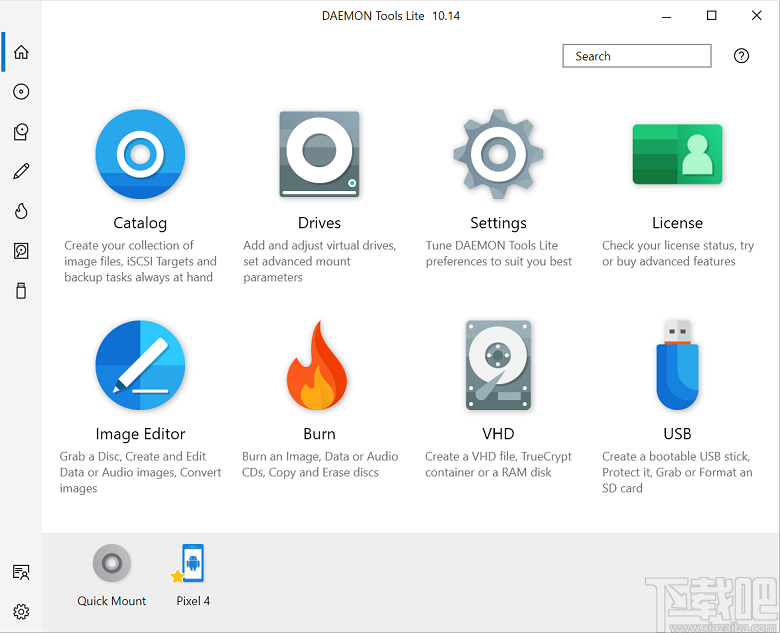Image resolution: width=780 pixels, height=633 pixels.
Task: Open the Catalog title link
Action: (x=140, y=223)
